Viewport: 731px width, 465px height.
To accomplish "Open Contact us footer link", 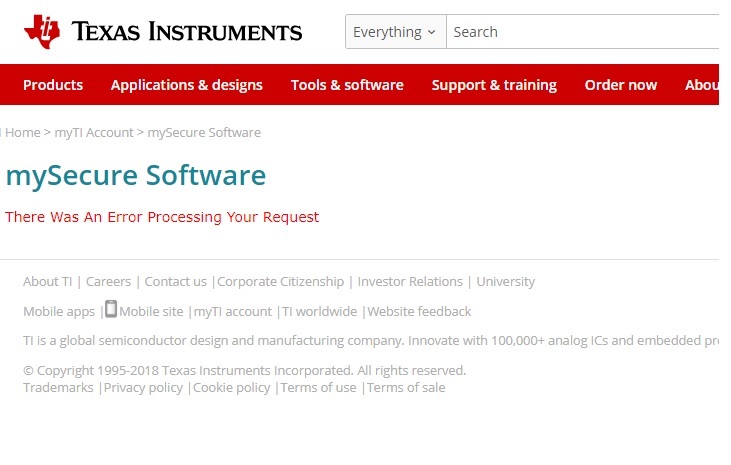I will point(176,282).
